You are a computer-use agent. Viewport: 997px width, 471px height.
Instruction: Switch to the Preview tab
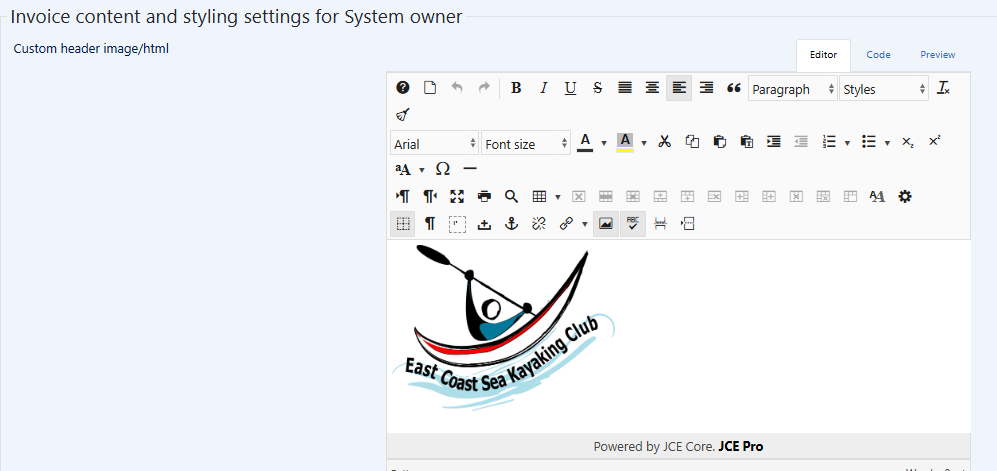[937, 55]
